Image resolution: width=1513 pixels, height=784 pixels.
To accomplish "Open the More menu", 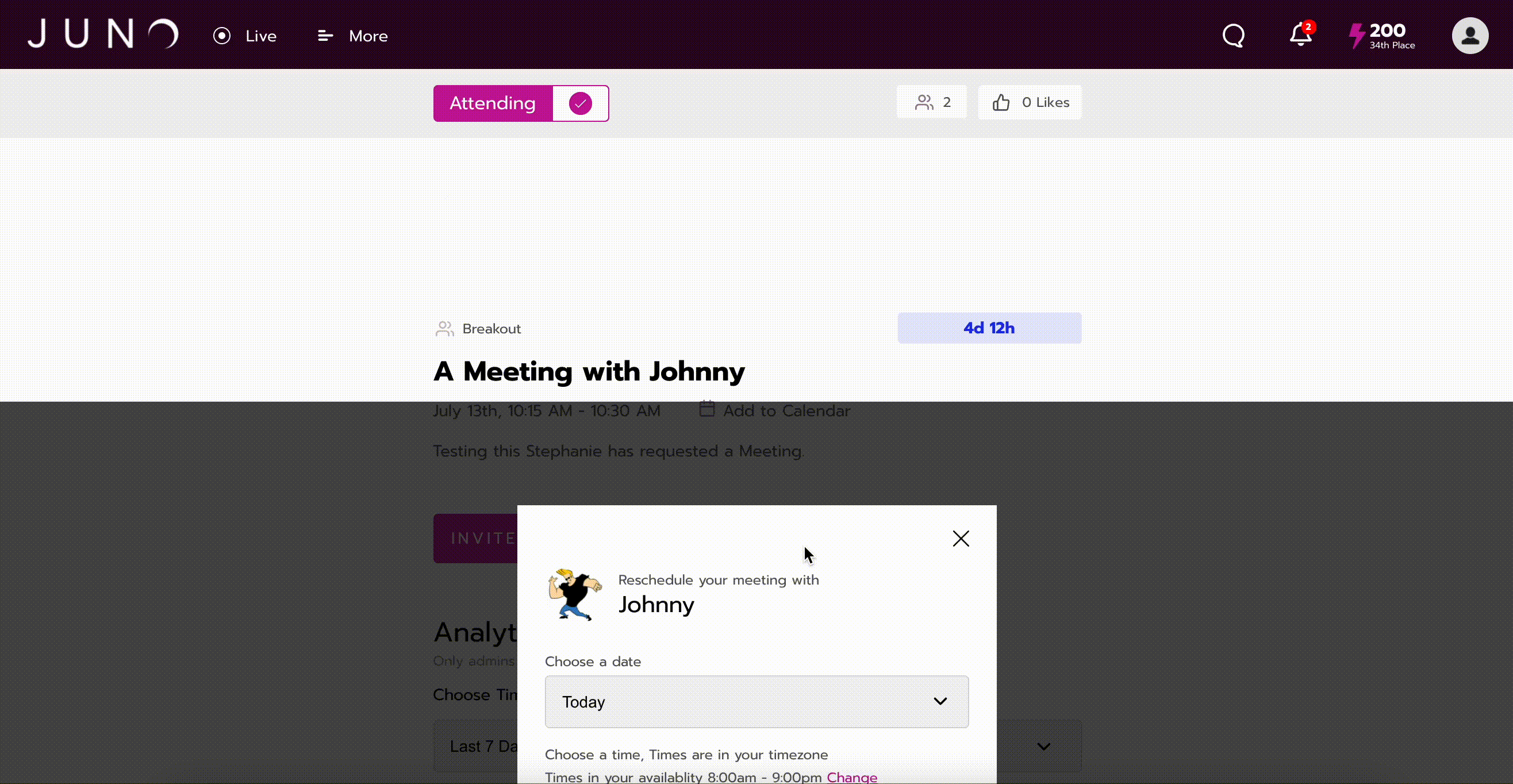I will coord(352,36).
